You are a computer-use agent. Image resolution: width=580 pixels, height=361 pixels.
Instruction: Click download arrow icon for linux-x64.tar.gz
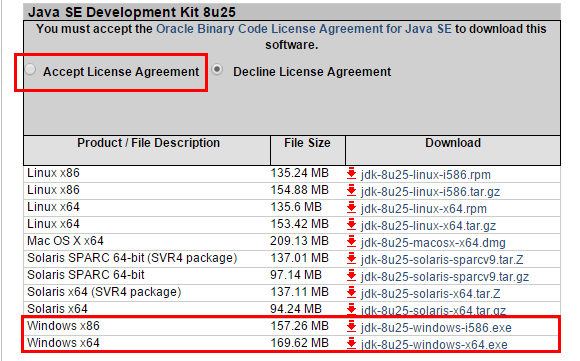(351, 224)
